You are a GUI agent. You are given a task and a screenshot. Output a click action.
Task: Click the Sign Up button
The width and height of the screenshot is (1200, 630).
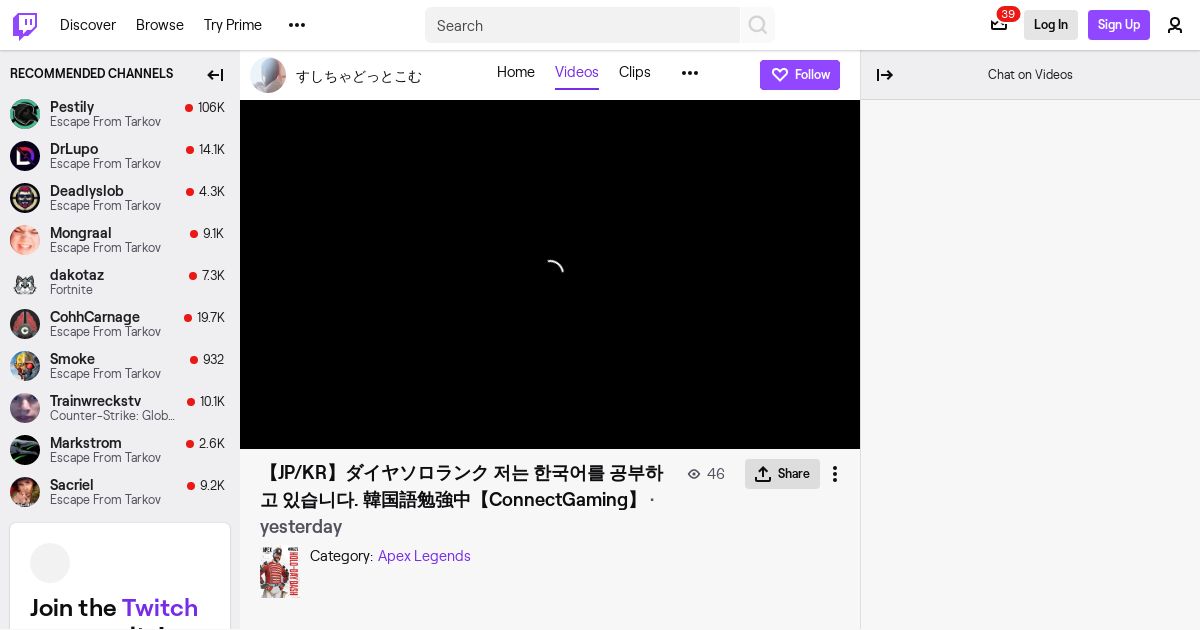1119,25
